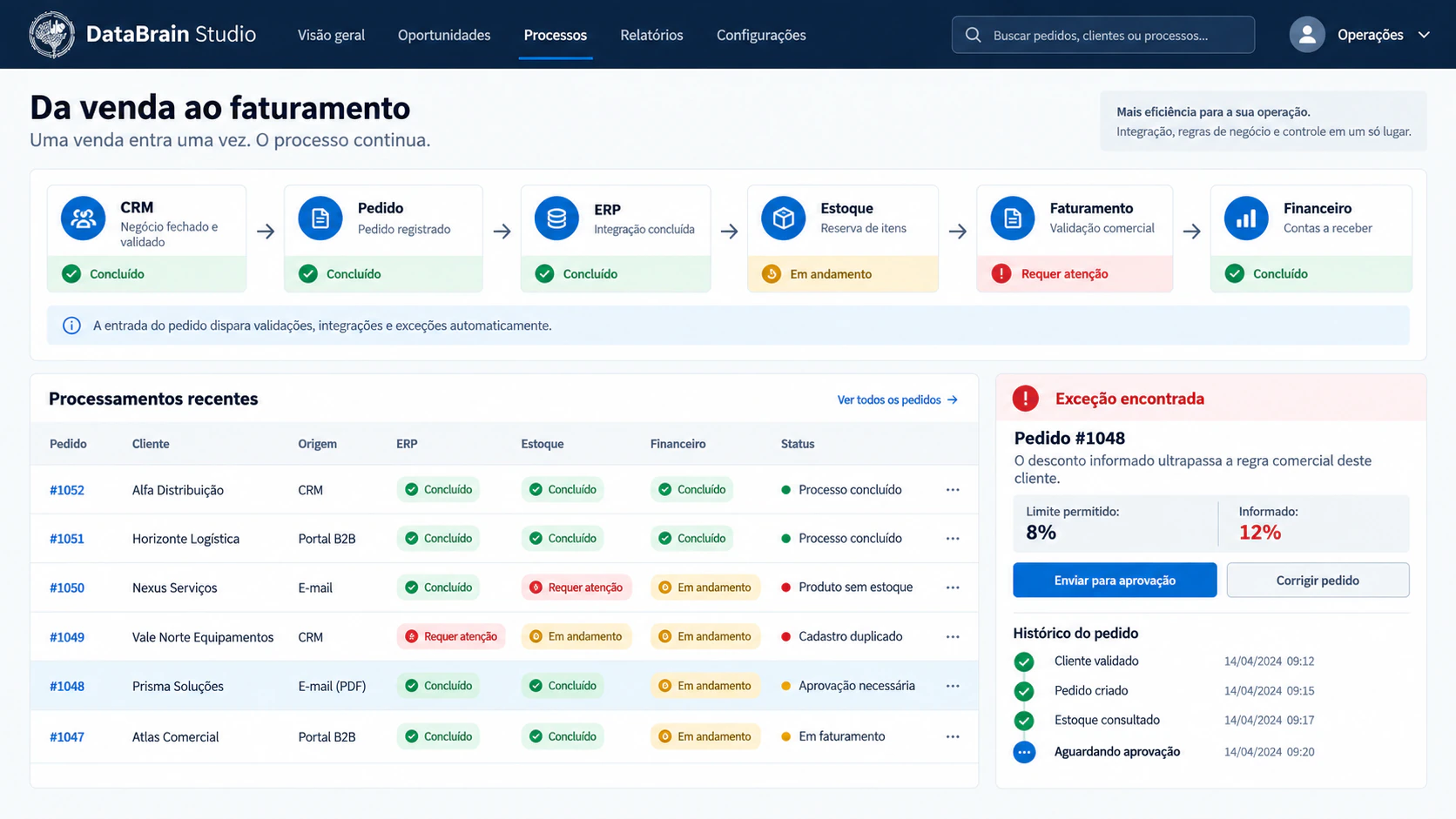
Task: Open order link #1051
Action: pyautogui.click(x=67, y=539)
